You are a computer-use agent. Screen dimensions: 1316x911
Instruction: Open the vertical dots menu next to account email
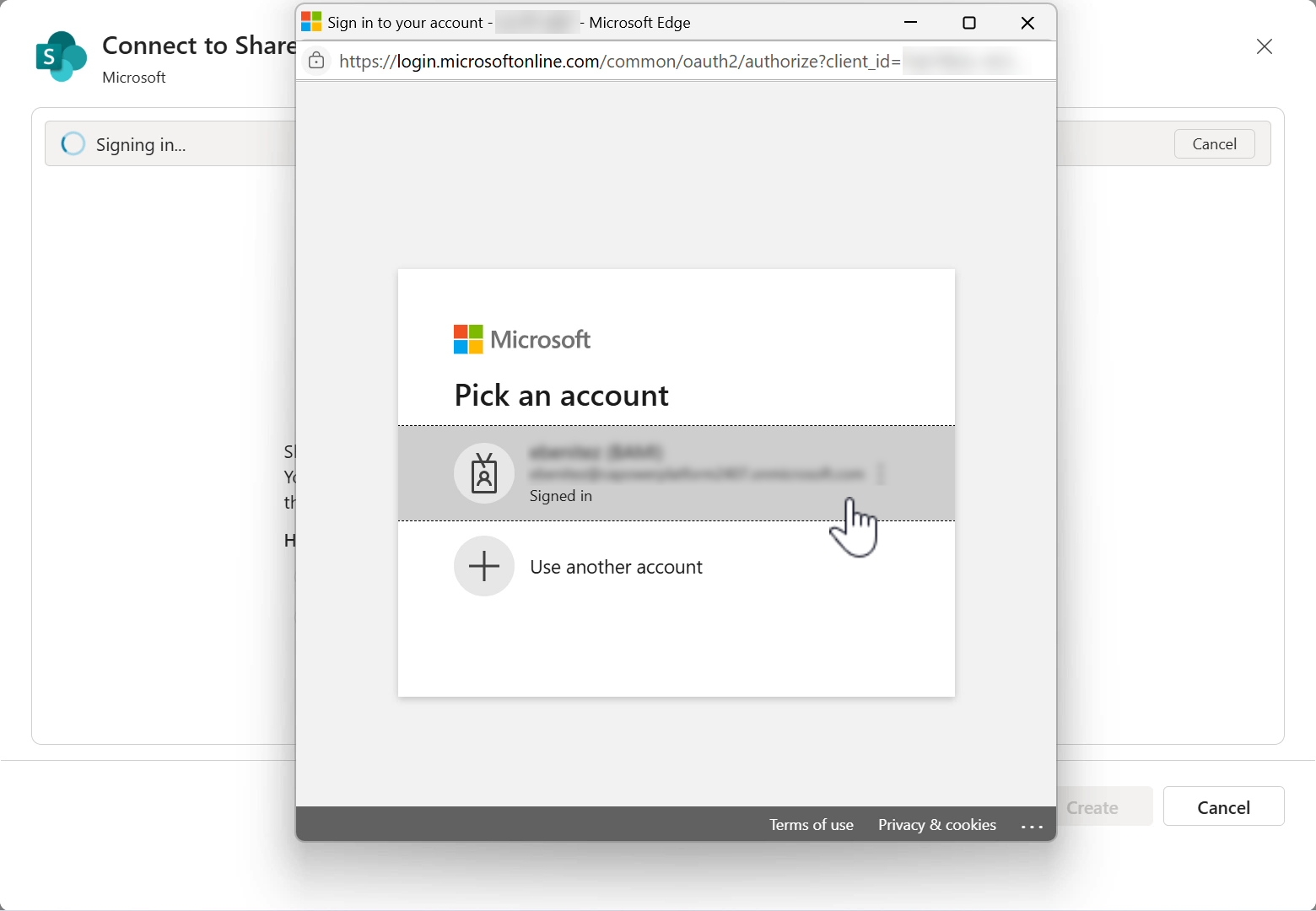click(880, 474)
